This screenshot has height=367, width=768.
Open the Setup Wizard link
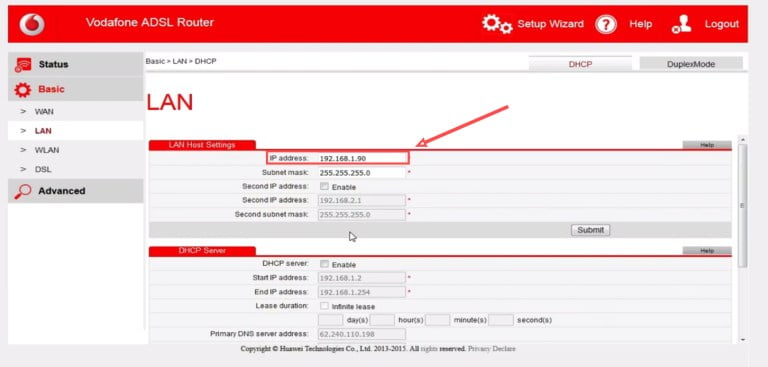(551, 24)
